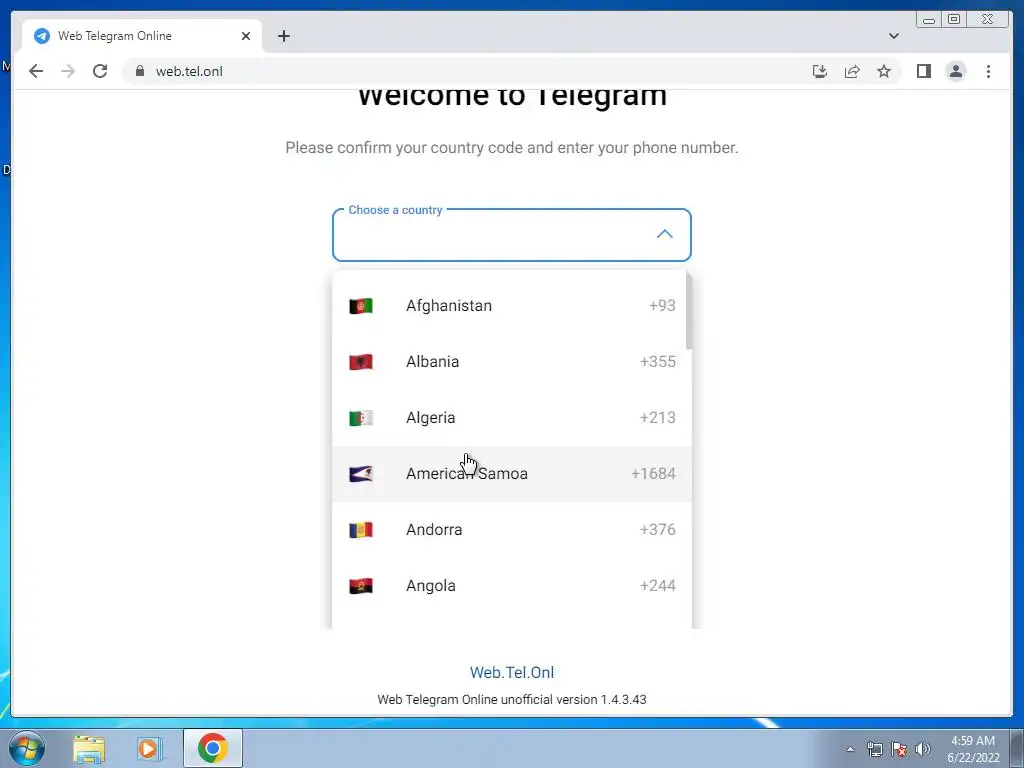This screenshot has width=1024, height=768.
Task: Open the Chrome side panel
Action: tap(923, 71)
